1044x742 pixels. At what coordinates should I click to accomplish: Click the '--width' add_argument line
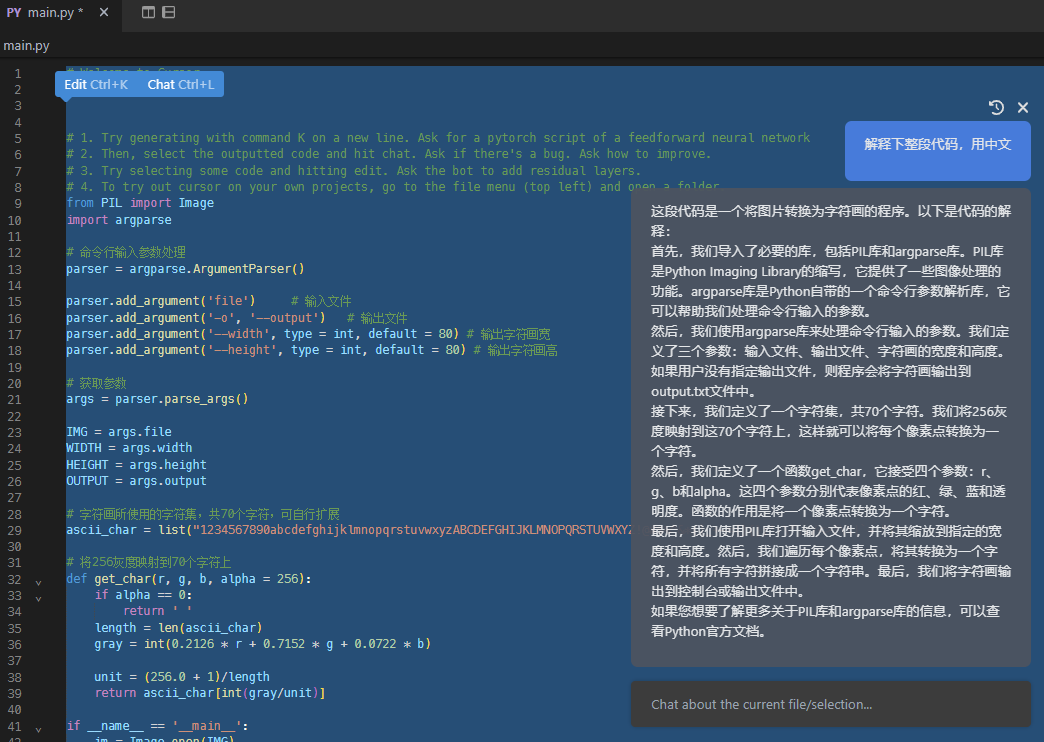click(x=308, y=334)
